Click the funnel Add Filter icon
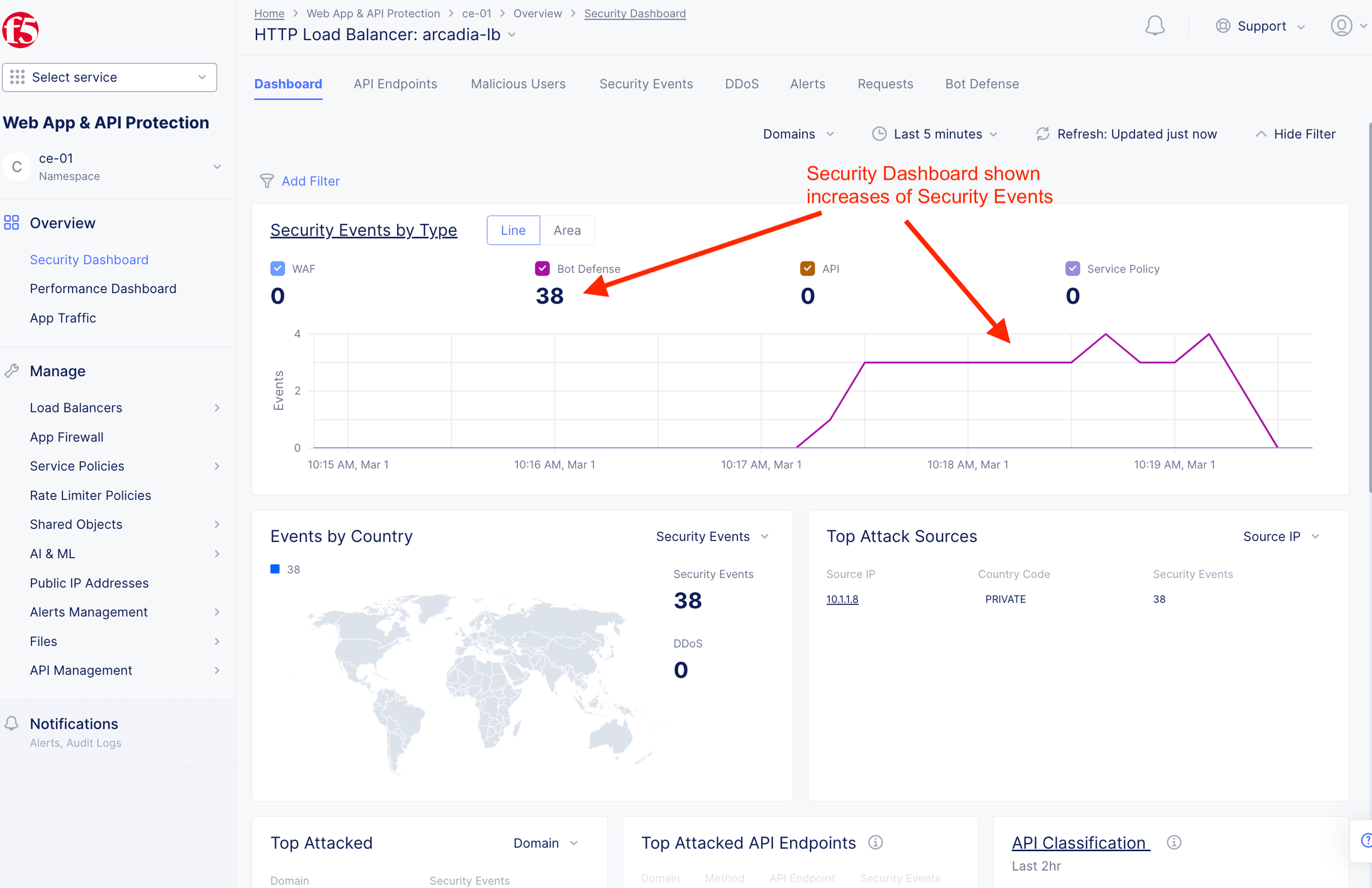The width and height of the screenshot is (1372, 888). (266, 182)
